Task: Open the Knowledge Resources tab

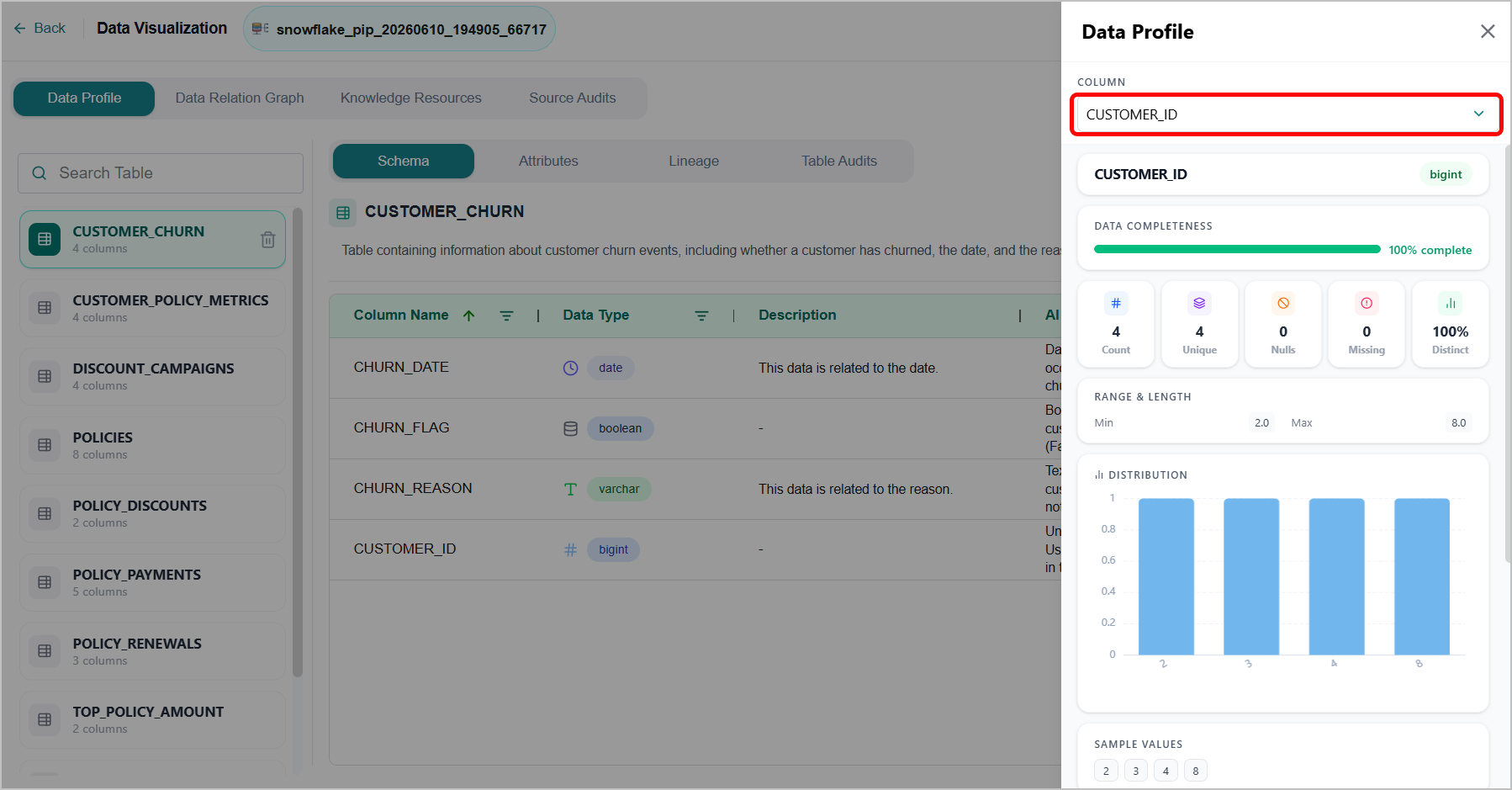Action: coord(411,98)
